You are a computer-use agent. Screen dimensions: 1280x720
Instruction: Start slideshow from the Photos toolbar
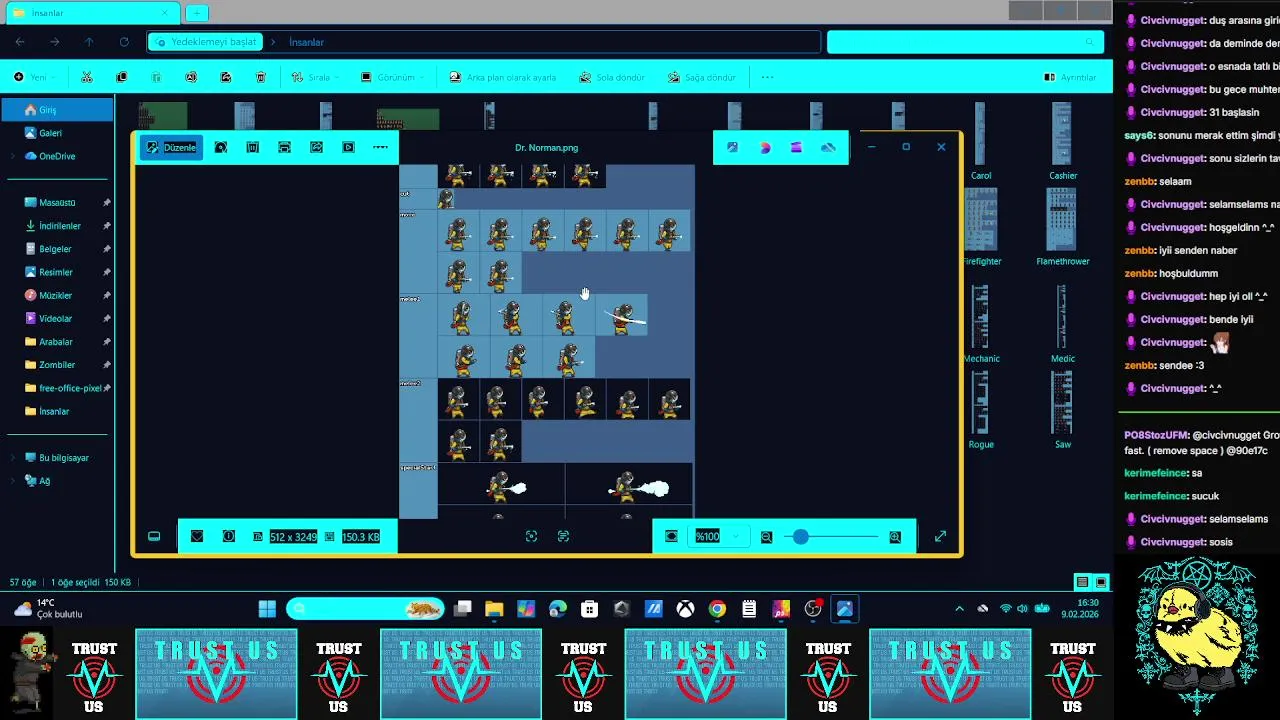coord(348,147)
